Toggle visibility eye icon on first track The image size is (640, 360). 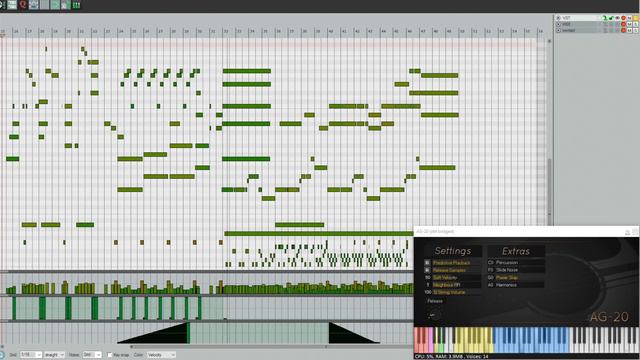[617, 18]
